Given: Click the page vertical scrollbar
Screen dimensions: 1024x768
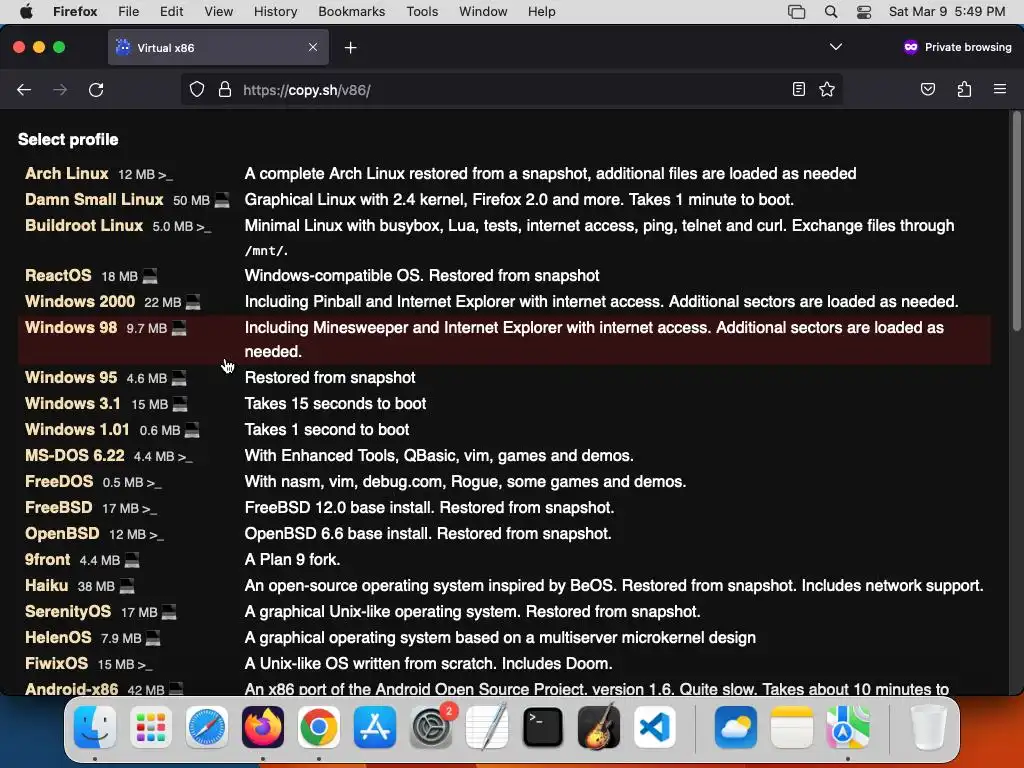Looking at the screenshot, I should (x=1016, y=222).
